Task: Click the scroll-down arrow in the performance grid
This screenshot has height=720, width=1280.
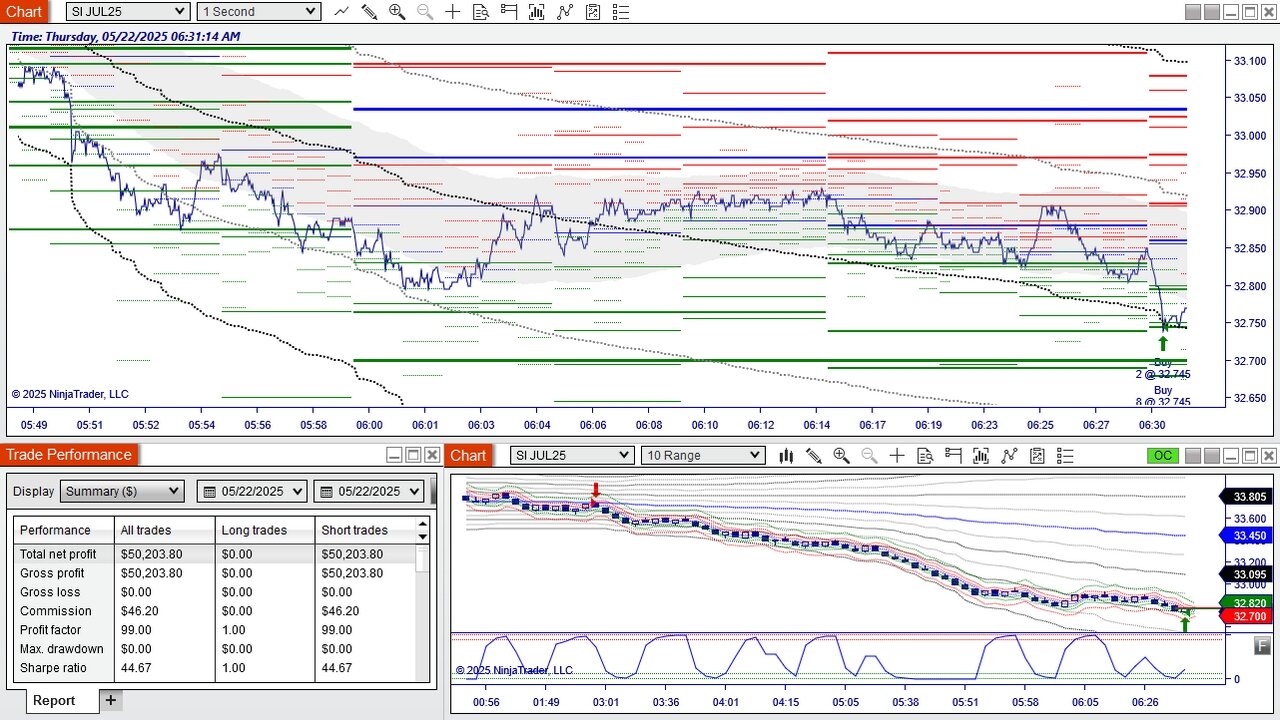Action: (423, 537)
